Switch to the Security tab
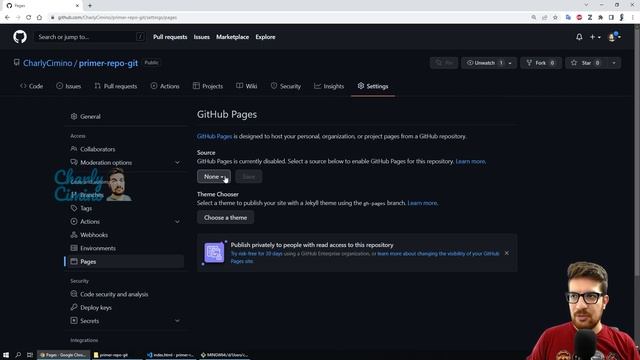Screen dimensions: 640x360 286,86
